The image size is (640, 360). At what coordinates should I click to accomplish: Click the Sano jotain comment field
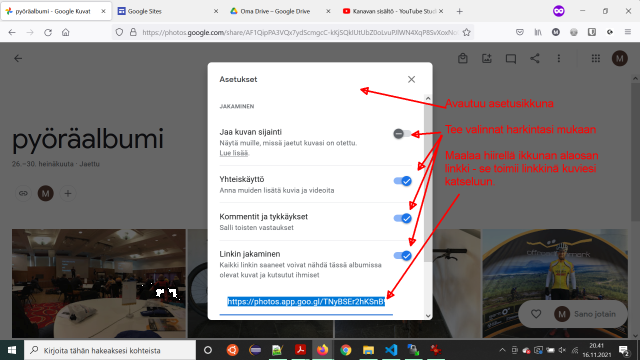pos(595,314)
